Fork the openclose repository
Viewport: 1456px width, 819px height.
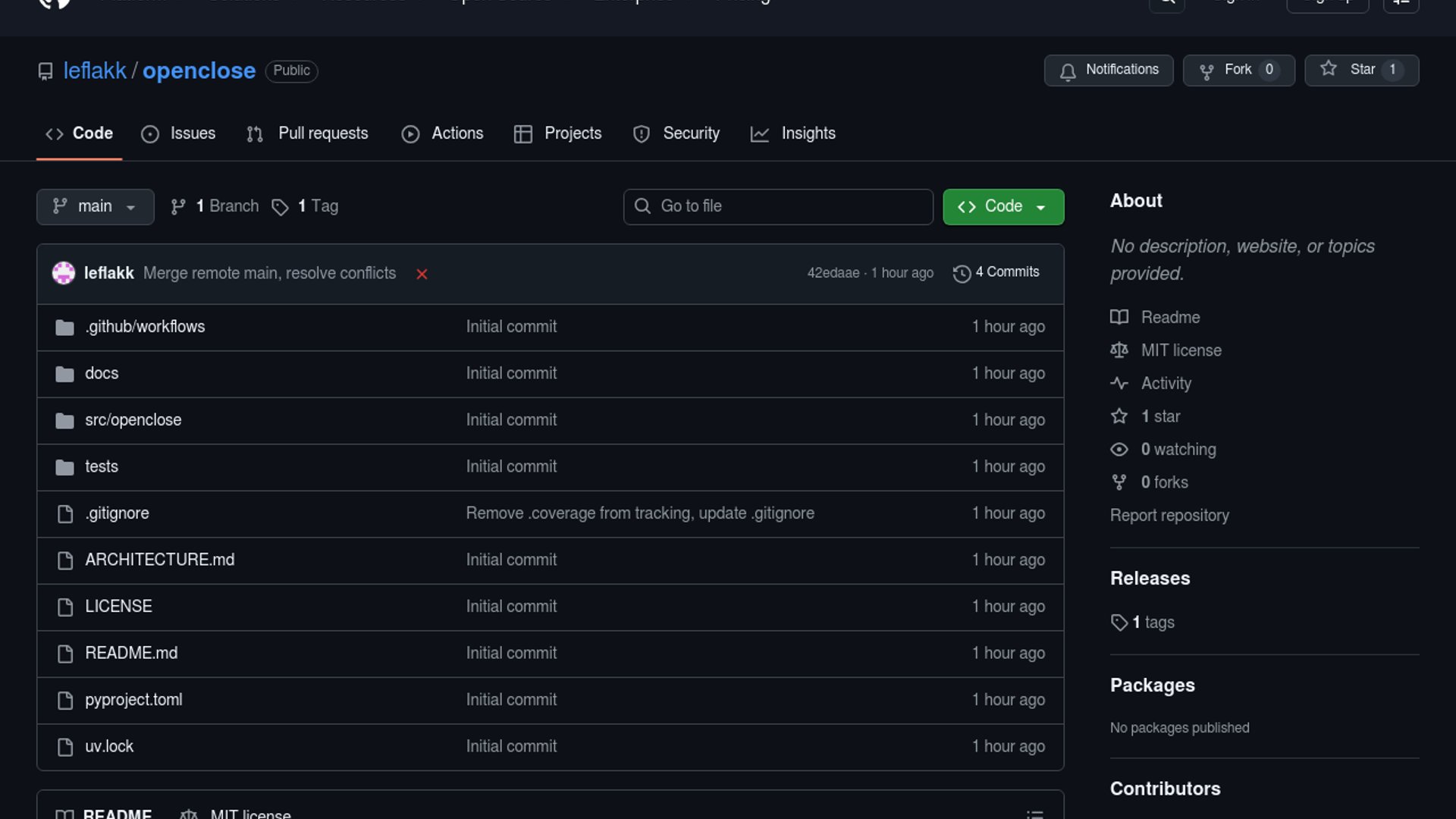click(1238, 70)
